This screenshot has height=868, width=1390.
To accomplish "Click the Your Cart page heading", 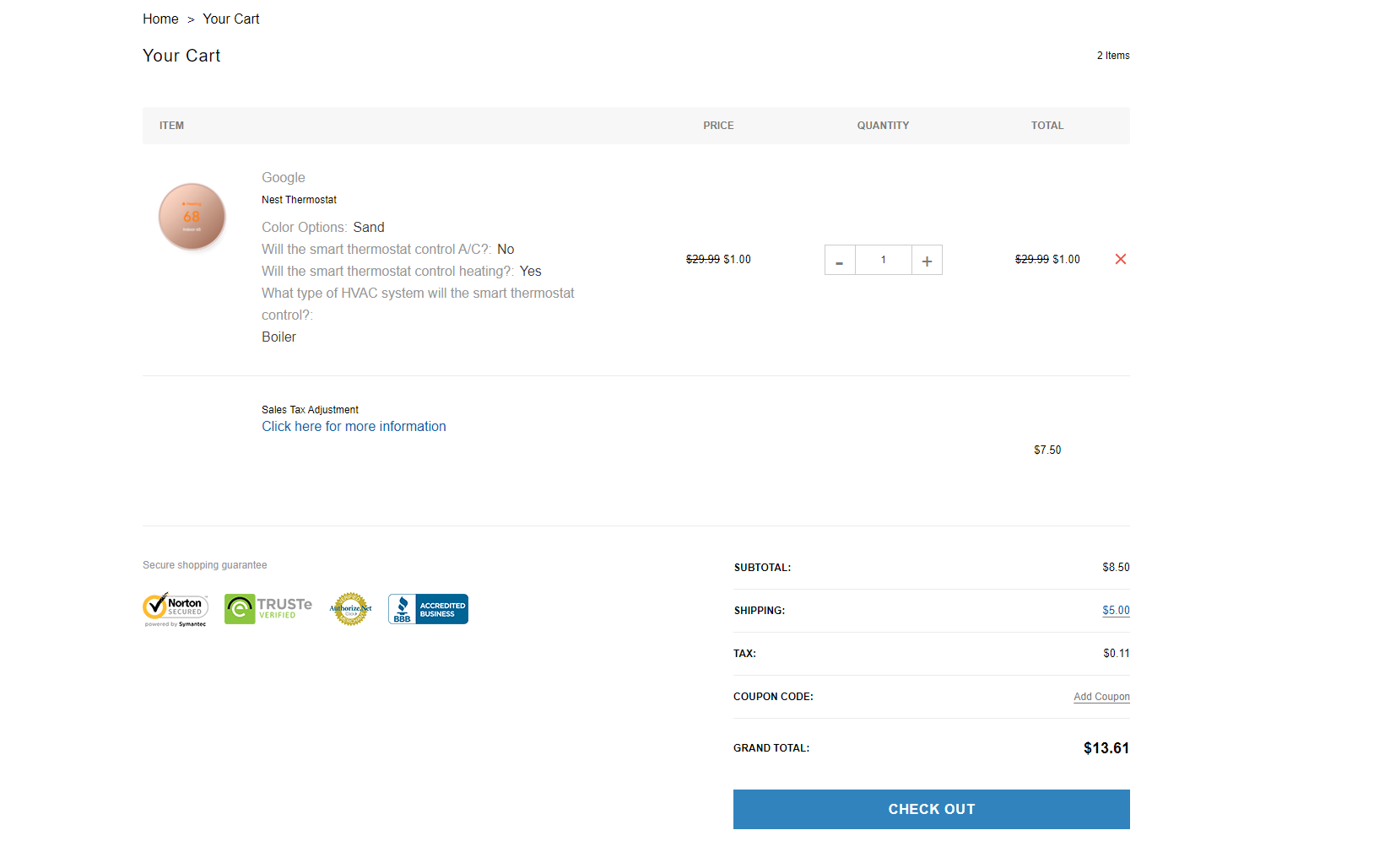I will click(x=181, y=56).
